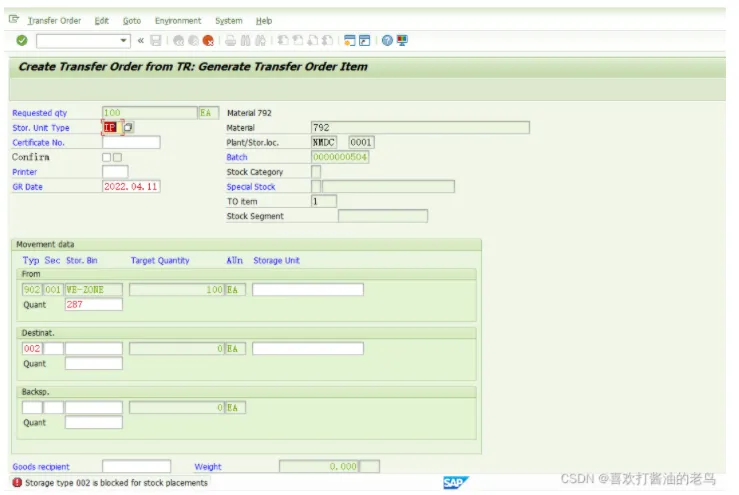Click the Printer label link

coord(25,172)
